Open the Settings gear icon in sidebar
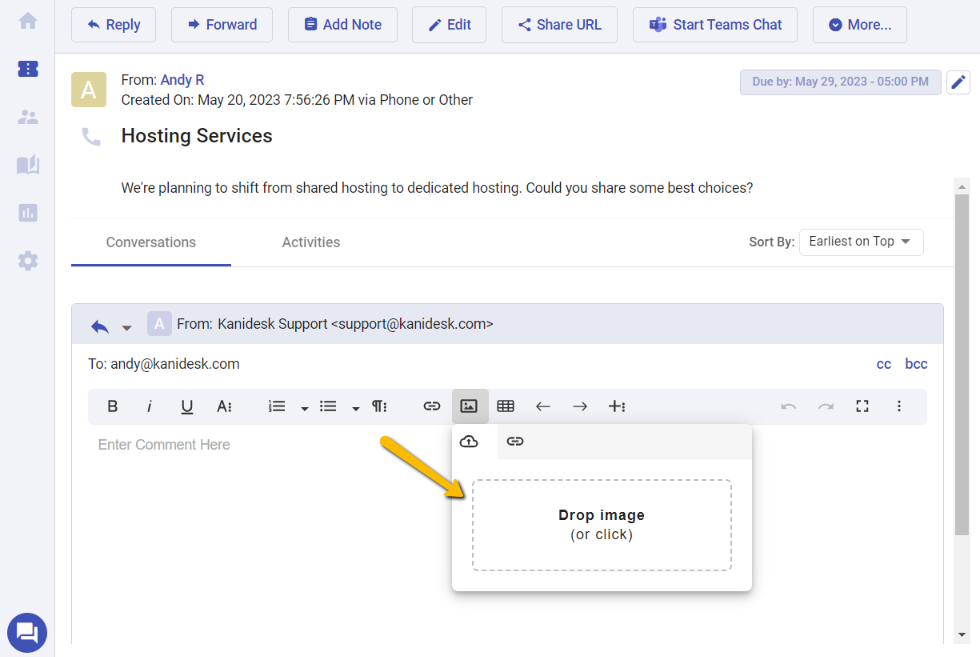The image size is (980, 657). (x=28, y=261)
